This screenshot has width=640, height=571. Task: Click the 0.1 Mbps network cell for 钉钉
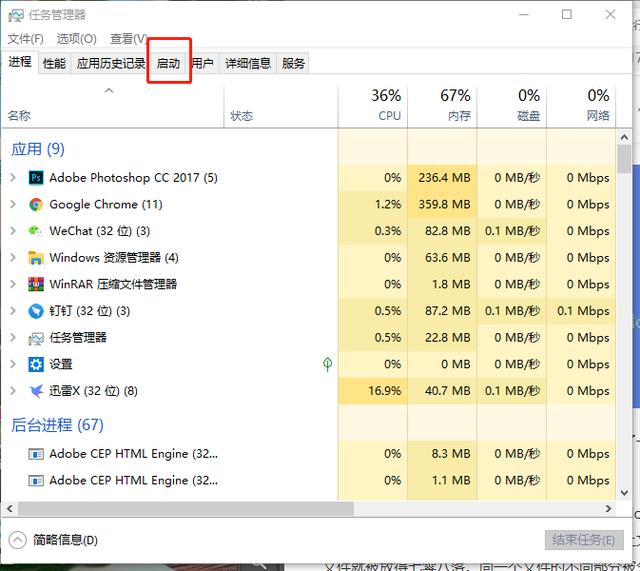583,311
